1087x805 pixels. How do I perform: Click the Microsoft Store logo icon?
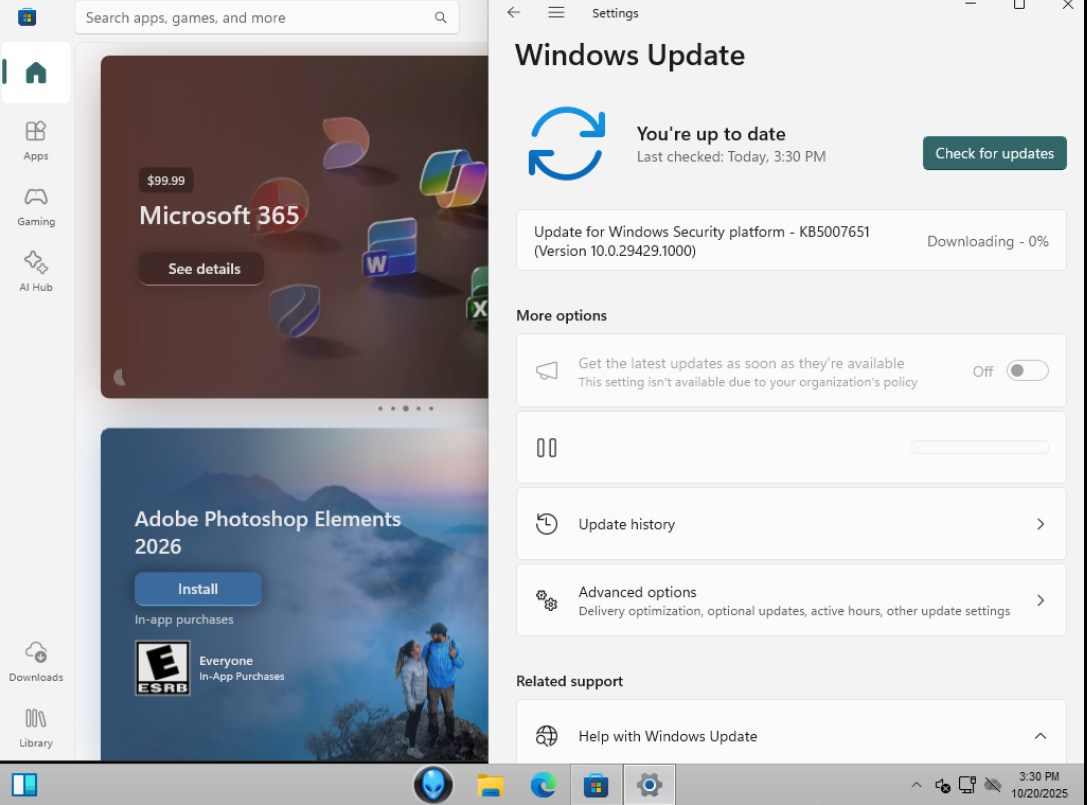click(x=27, y=17)
